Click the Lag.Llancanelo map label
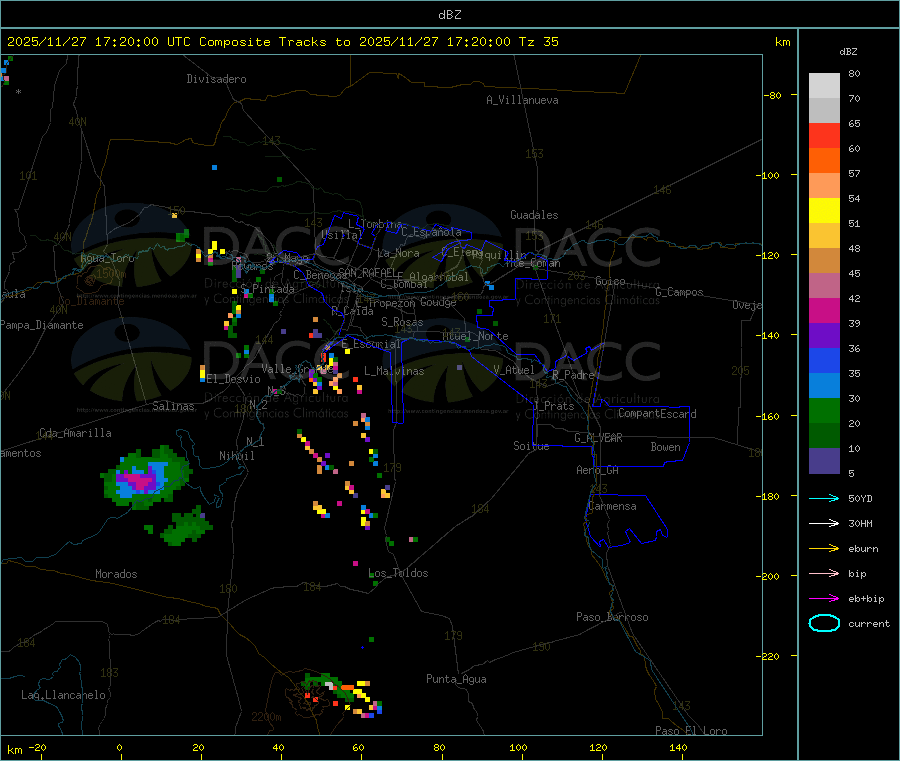This screenshot has width=900, height=761. click(63, 695)
